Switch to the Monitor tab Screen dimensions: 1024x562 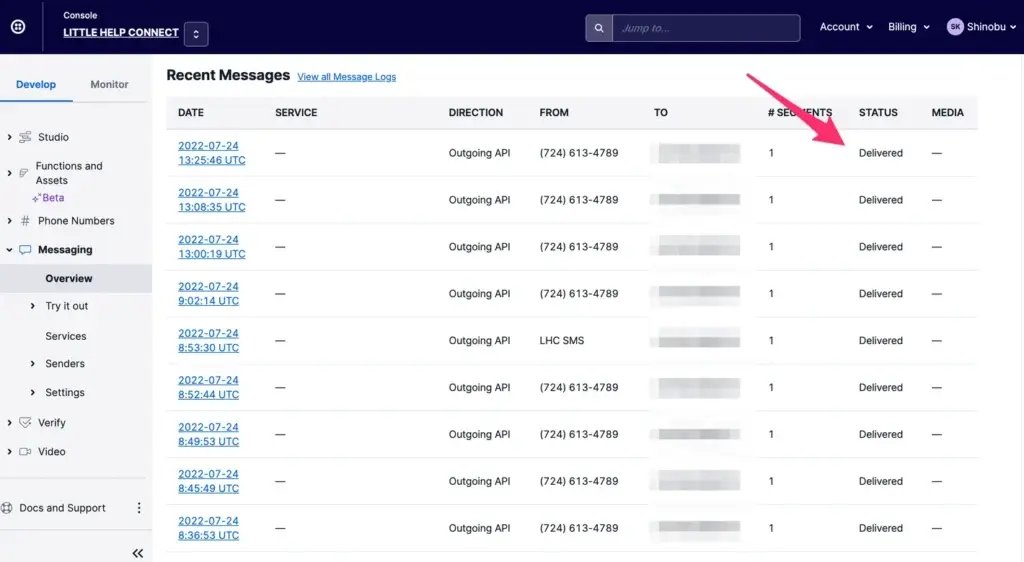coord(109,85)
